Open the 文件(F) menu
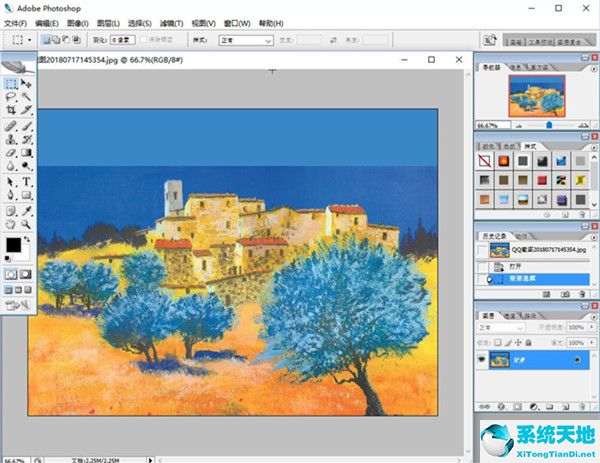The height and width of the screenshot is (463, 600). coord(15,23)
